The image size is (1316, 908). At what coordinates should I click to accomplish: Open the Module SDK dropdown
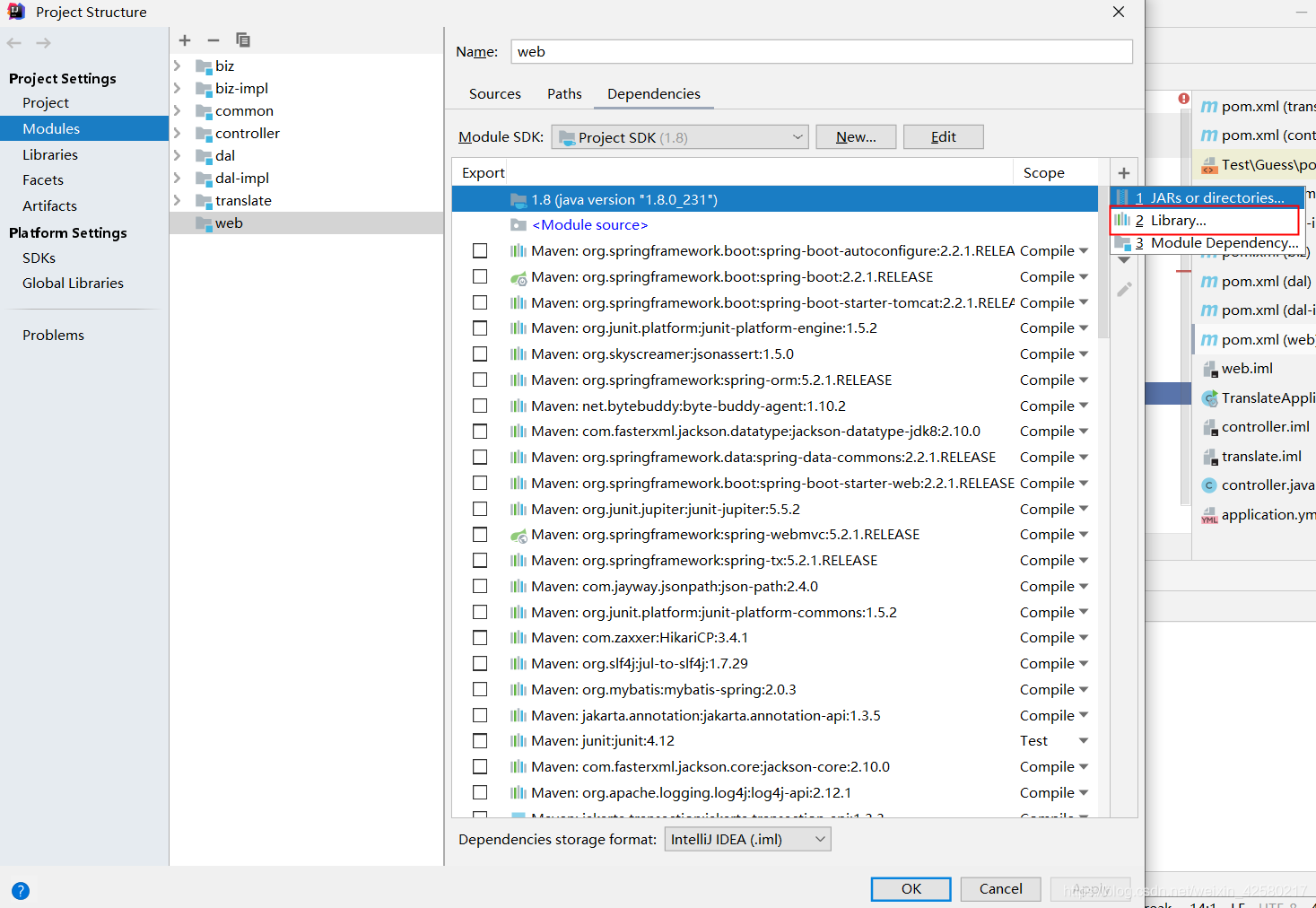797,136
